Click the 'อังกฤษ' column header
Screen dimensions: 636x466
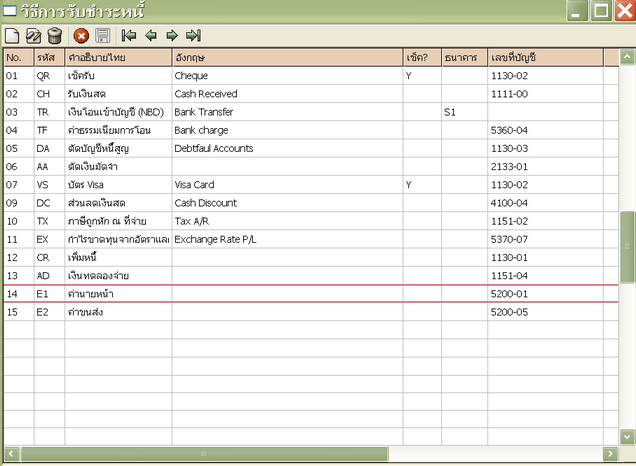pyautogui.click(x=286, y=57)
